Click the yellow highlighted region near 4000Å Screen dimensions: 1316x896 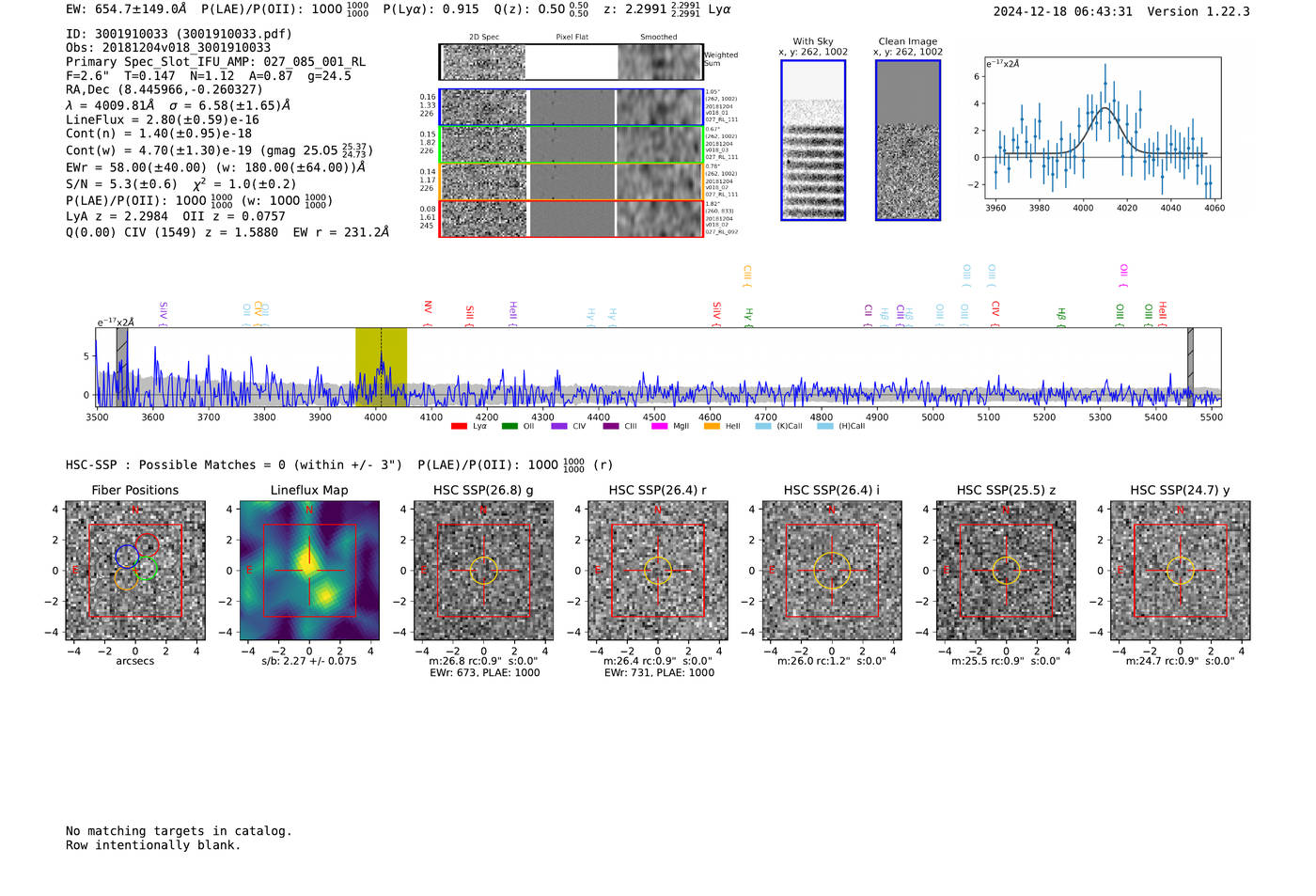point(381,367)
